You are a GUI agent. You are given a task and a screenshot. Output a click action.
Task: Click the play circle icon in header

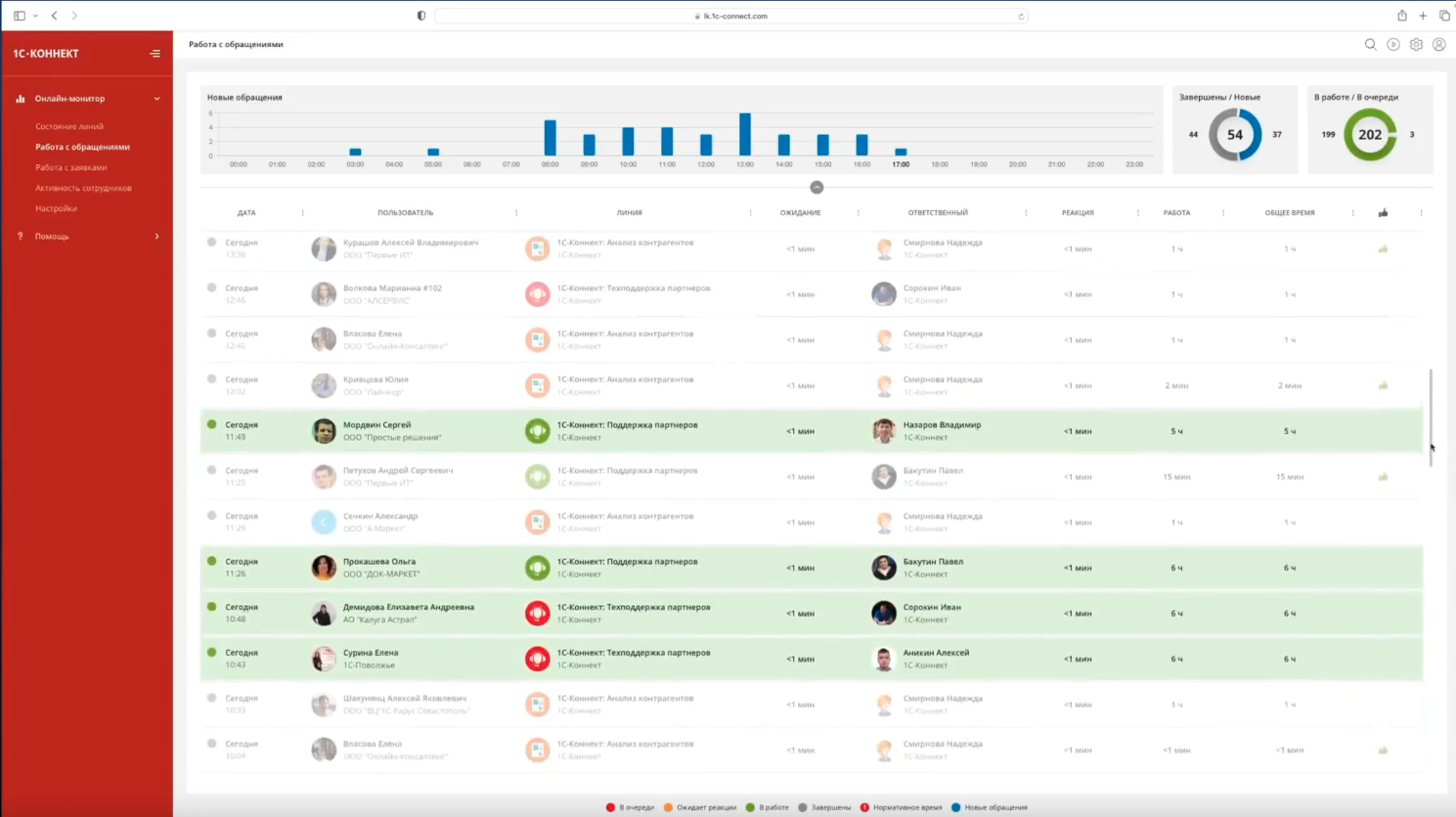click(1393, 45)
